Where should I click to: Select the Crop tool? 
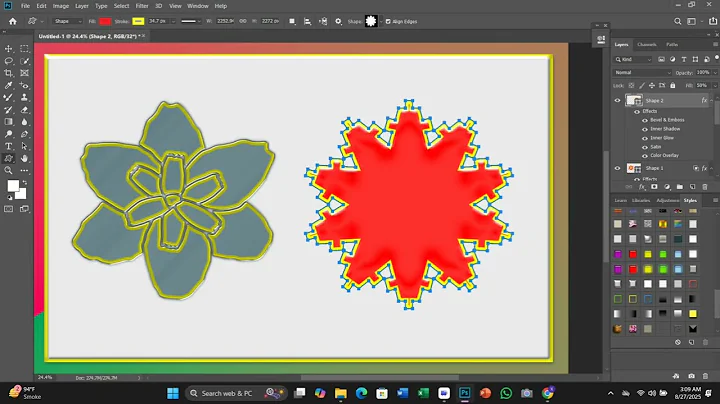tap(8, 73)
